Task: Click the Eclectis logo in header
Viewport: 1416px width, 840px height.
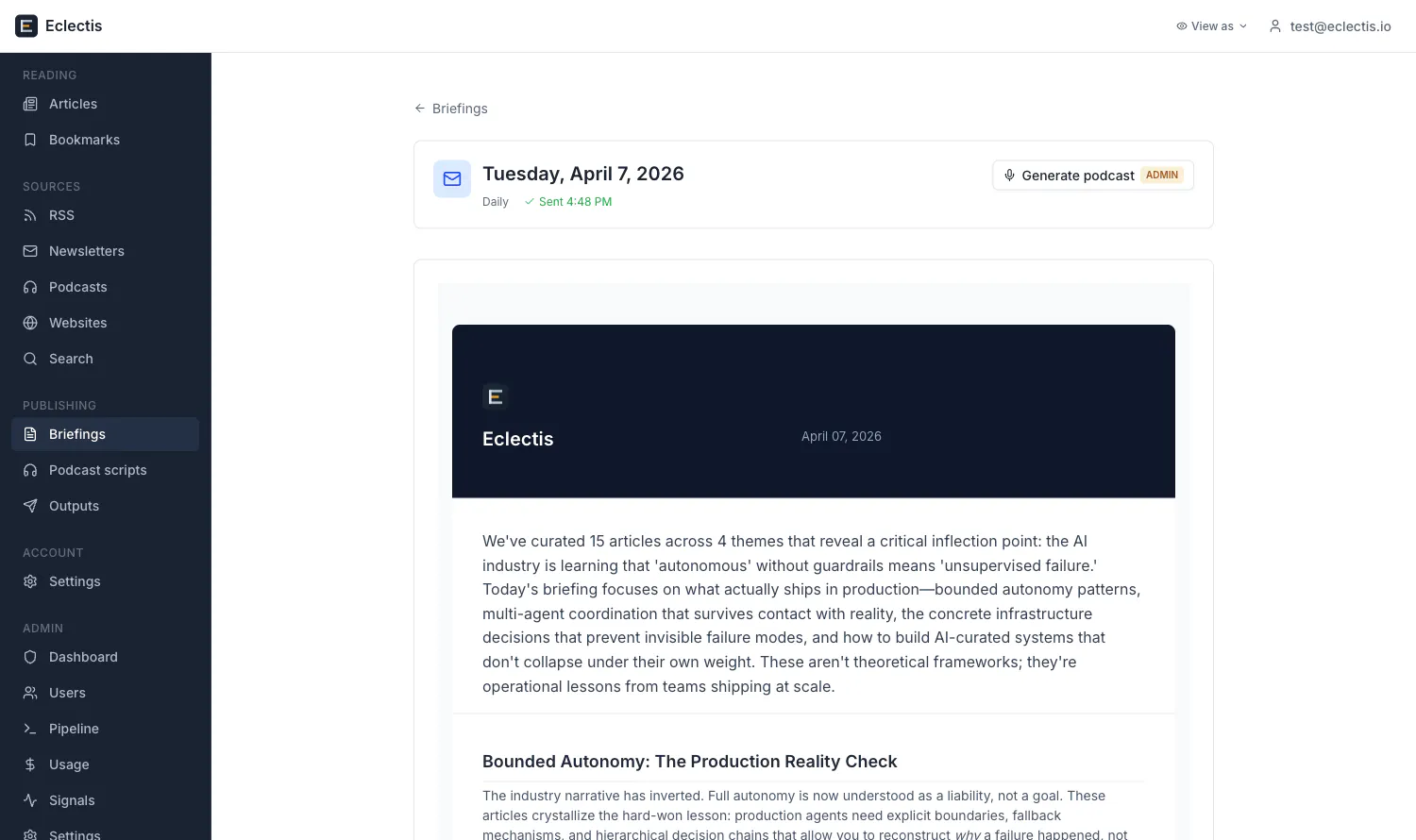Action: [x=26, y=26]
